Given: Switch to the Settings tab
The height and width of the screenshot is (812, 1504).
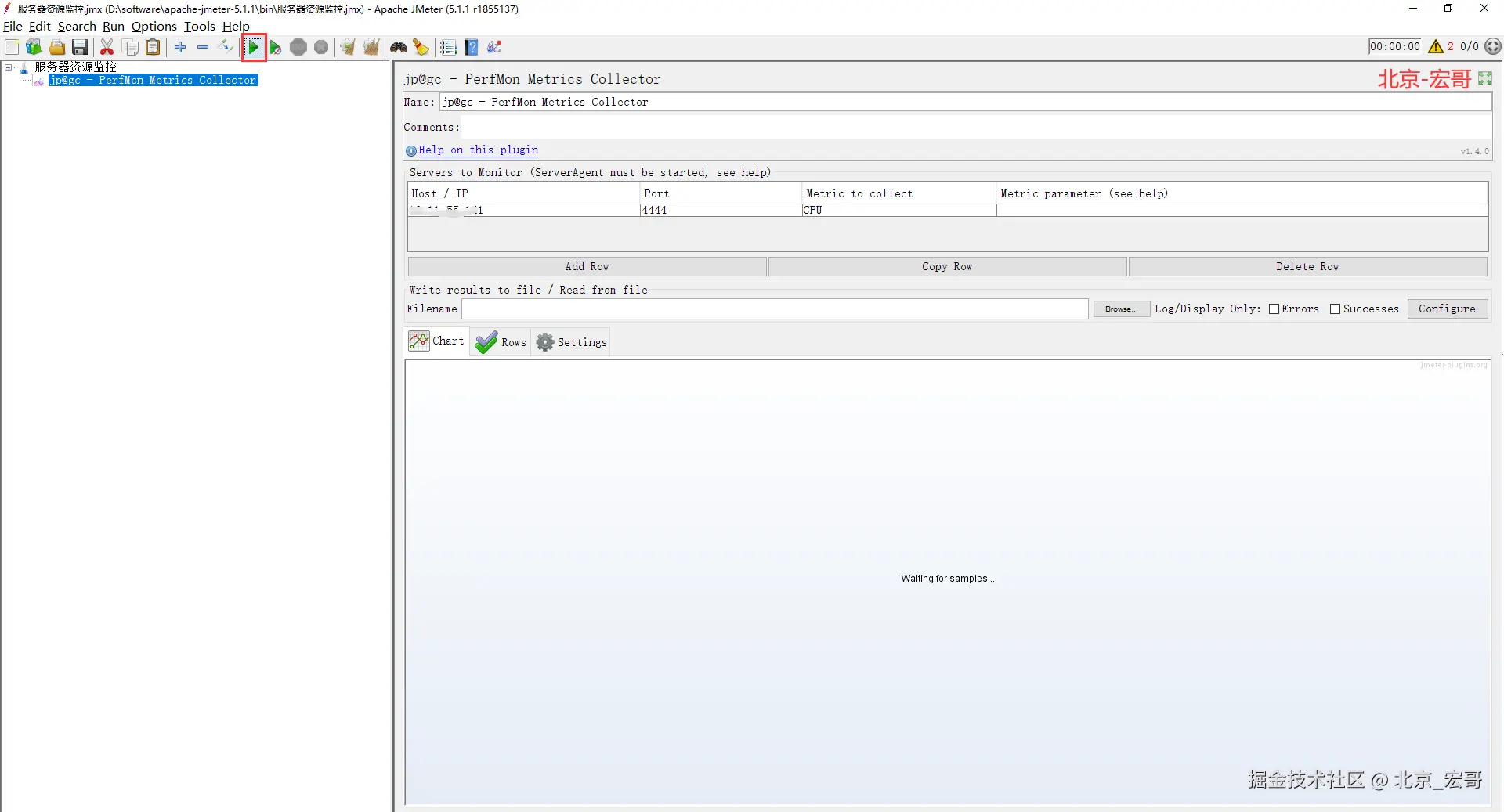Looking at the screenshot, I should click(x=572, y=342).
